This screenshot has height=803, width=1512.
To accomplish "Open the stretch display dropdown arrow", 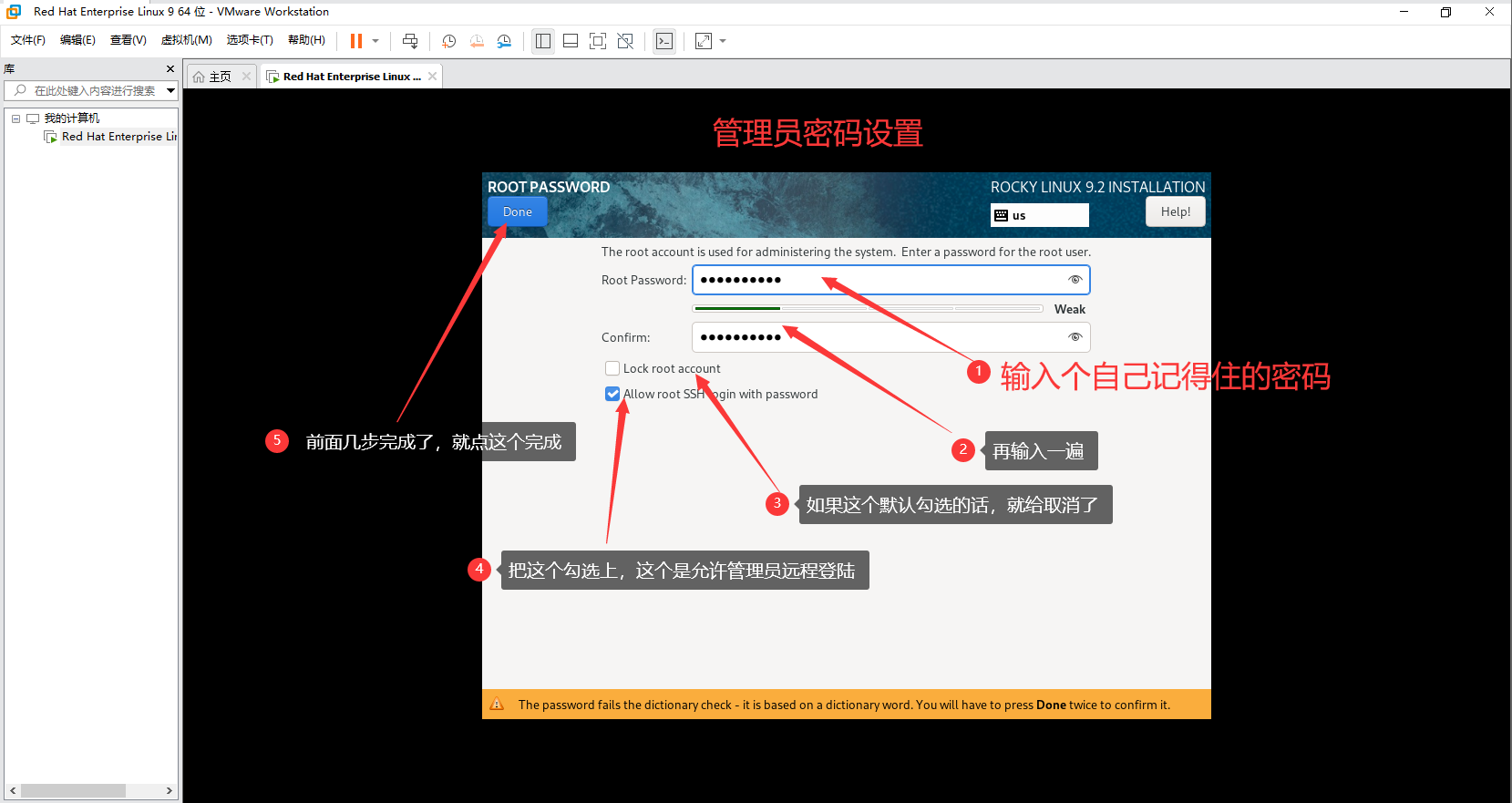I will point(723,41).
